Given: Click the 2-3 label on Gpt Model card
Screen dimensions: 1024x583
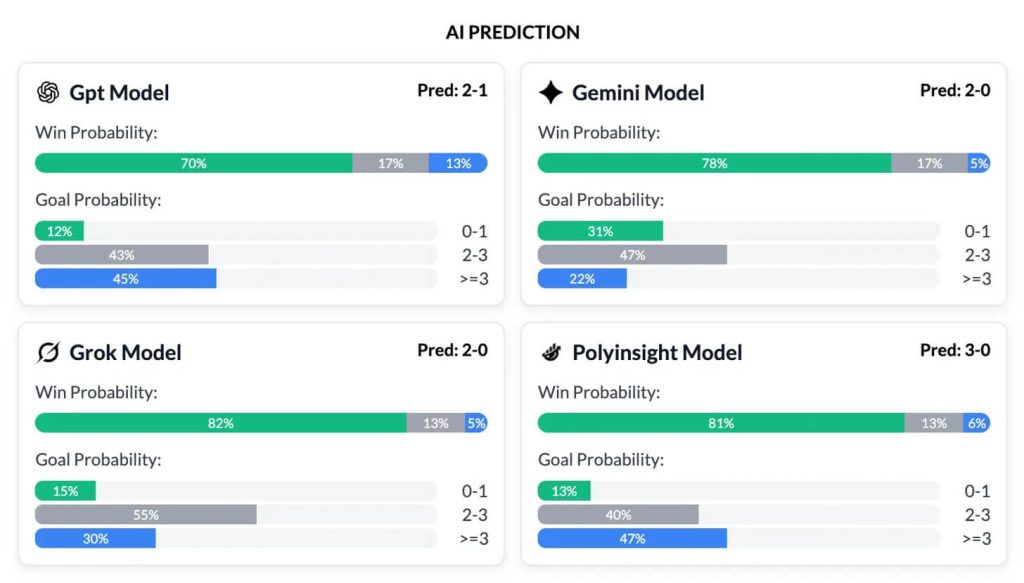Looking at the screenshot, I should pyautogui.click(x=473, y=255).
